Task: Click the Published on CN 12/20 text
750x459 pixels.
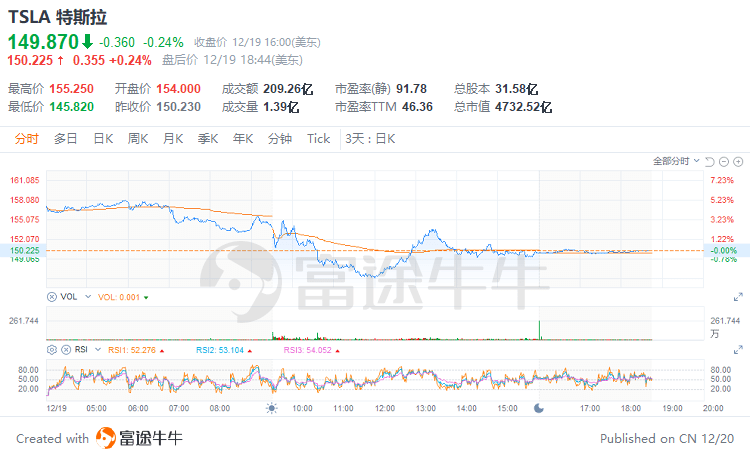Action: tap(667, 438)
